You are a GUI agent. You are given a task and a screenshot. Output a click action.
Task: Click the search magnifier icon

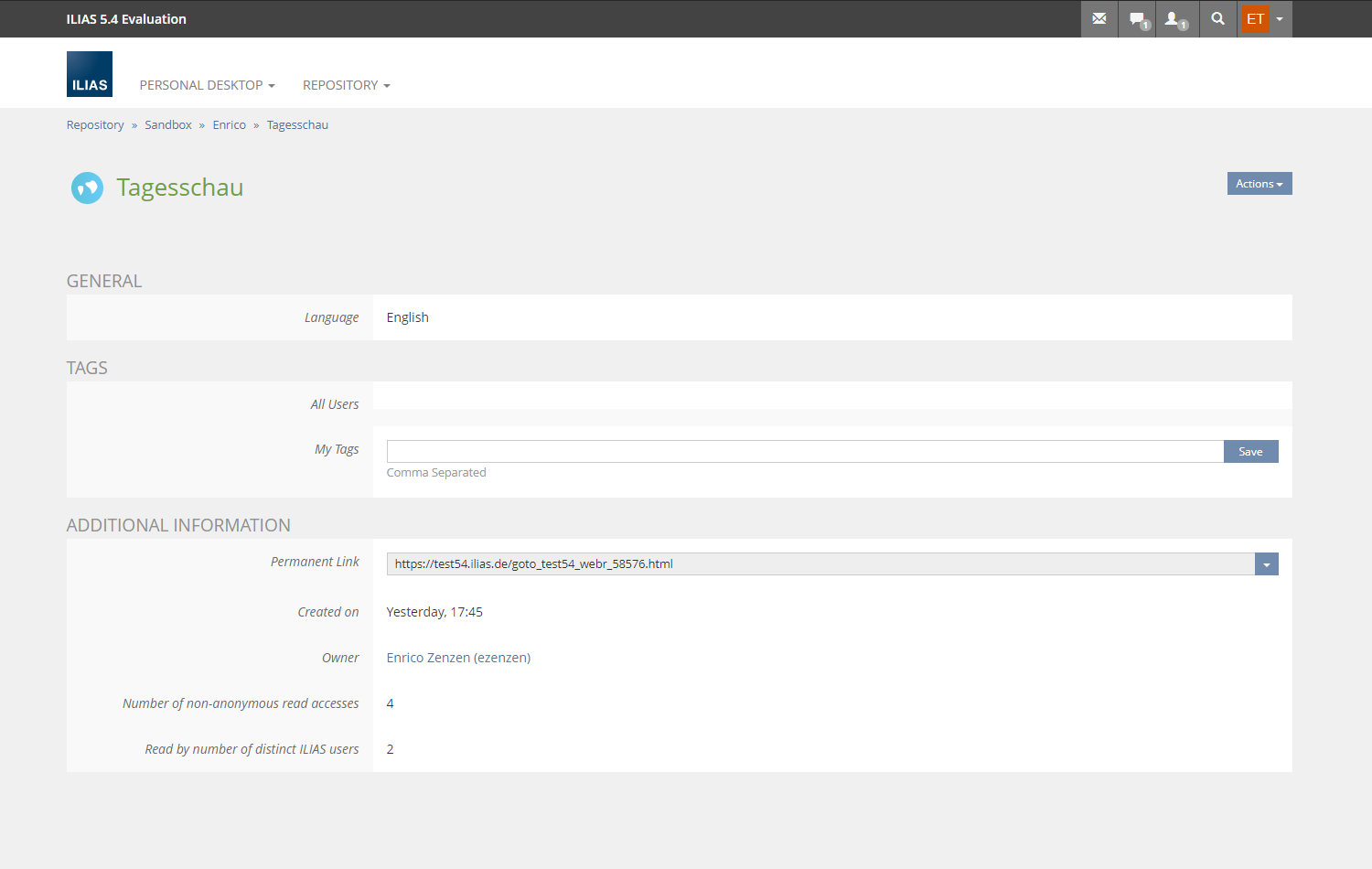click(1217, 18)
